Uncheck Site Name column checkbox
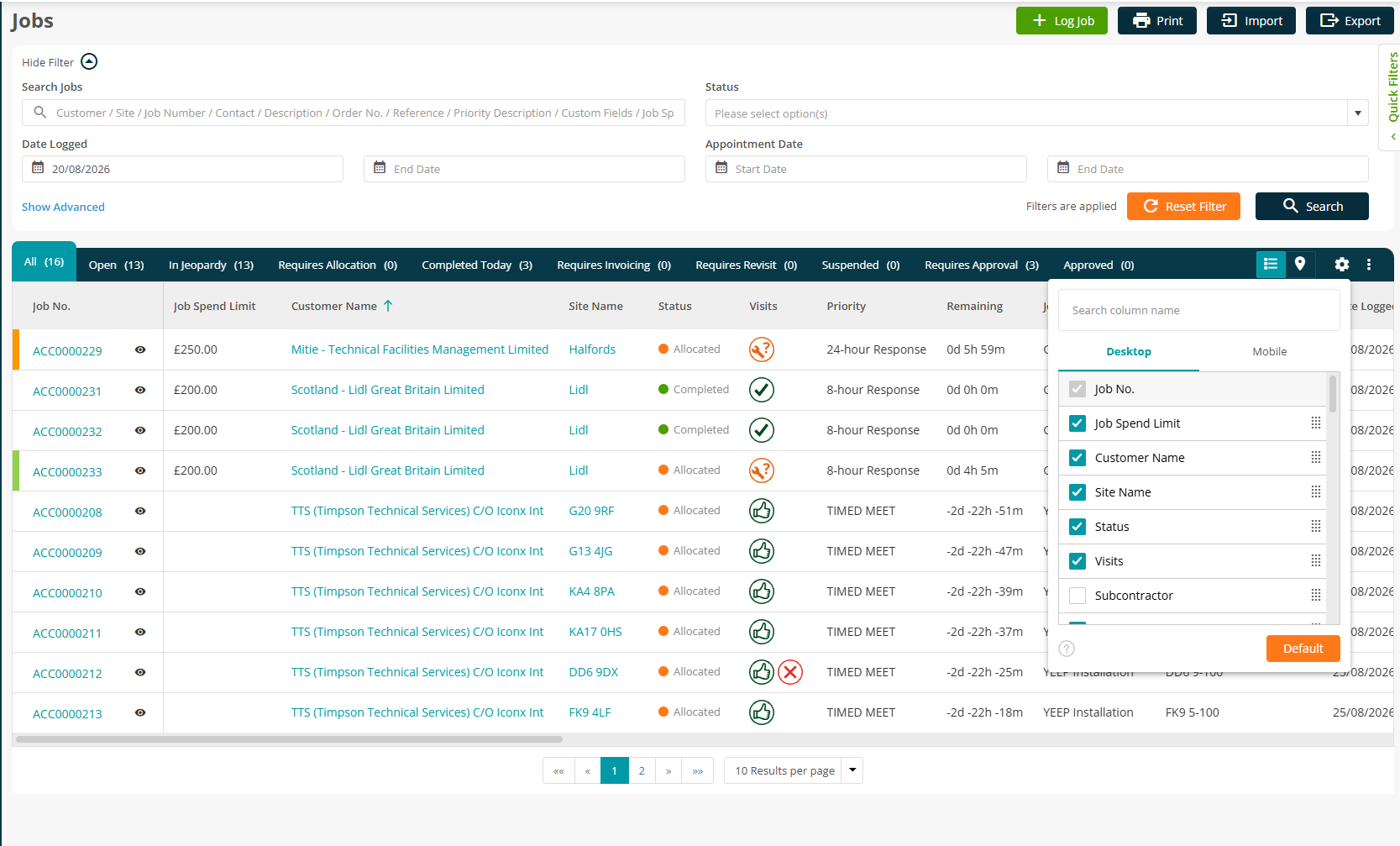Viewport: 1400px width, 846px height. [1078, 492]
